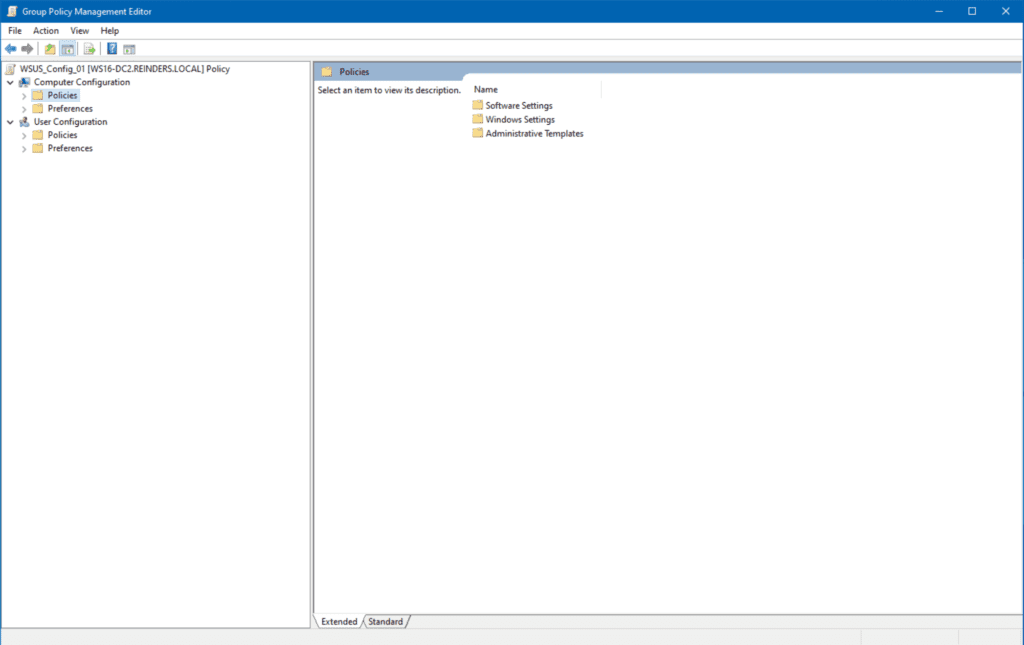Minimize the Group Policy Management Editor window
The image size is (1024, 645).
pyautogui.click(x=938, y=11)
